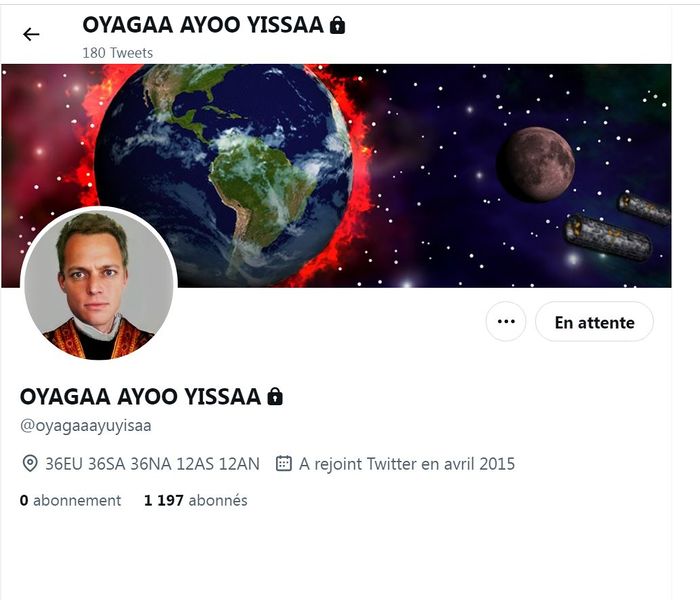Screen dimensions: 700x600
Task: Click the padlock icon beside profile name
Action: (275, 396)
